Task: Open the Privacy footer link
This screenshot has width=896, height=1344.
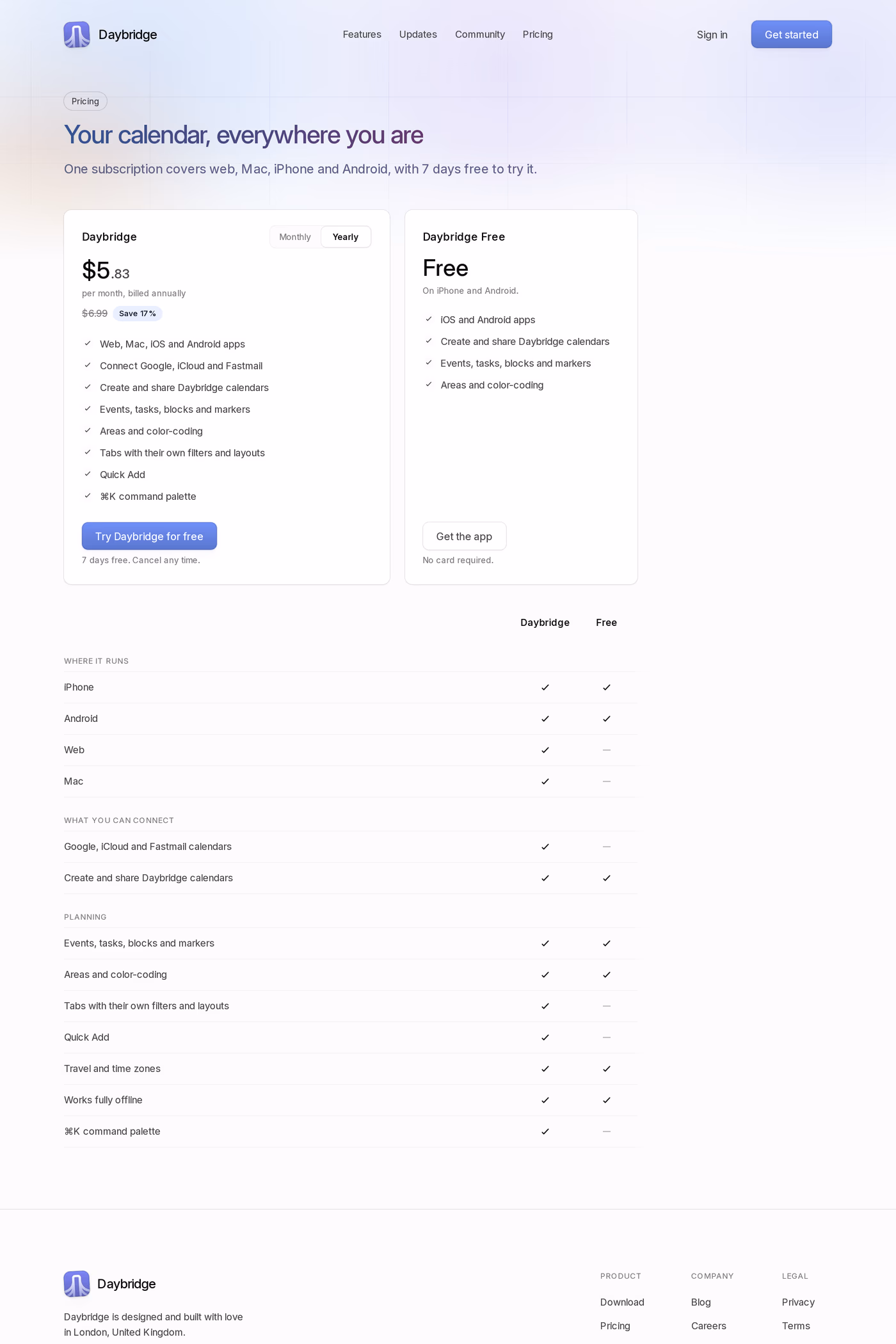Action: click(x=798, y=1302)
